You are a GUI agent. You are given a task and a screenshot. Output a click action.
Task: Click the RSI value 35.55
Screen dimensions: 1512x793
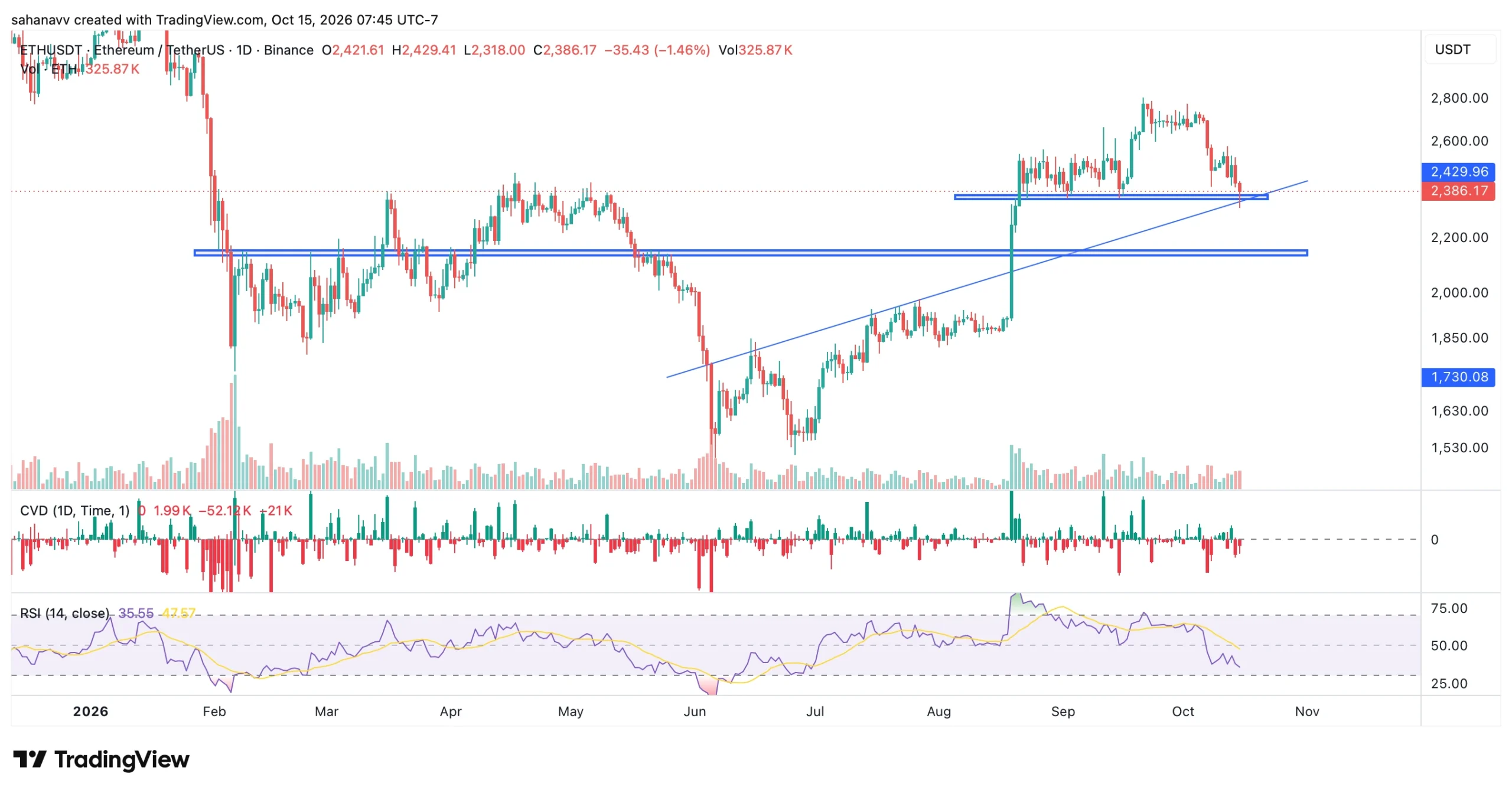[x=136, y=613]
